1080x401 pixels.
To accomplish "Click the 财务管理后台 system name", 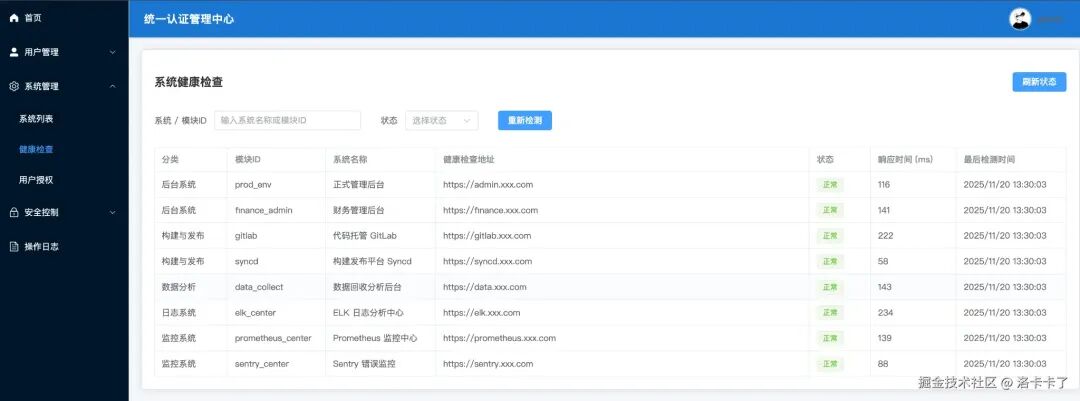I will [x=358, y=210].
